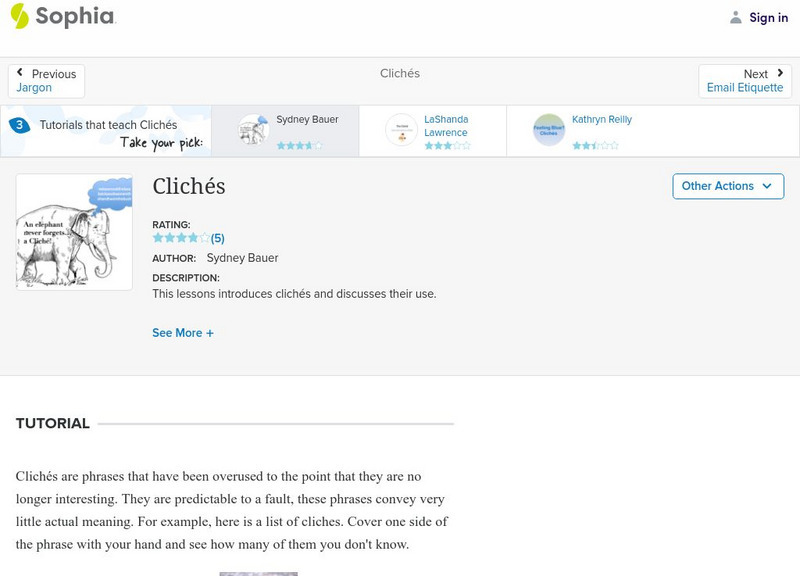Click the tutorials count badge showing 3
The height and width of the screenshot is (576, 800).
coord(18,125)
